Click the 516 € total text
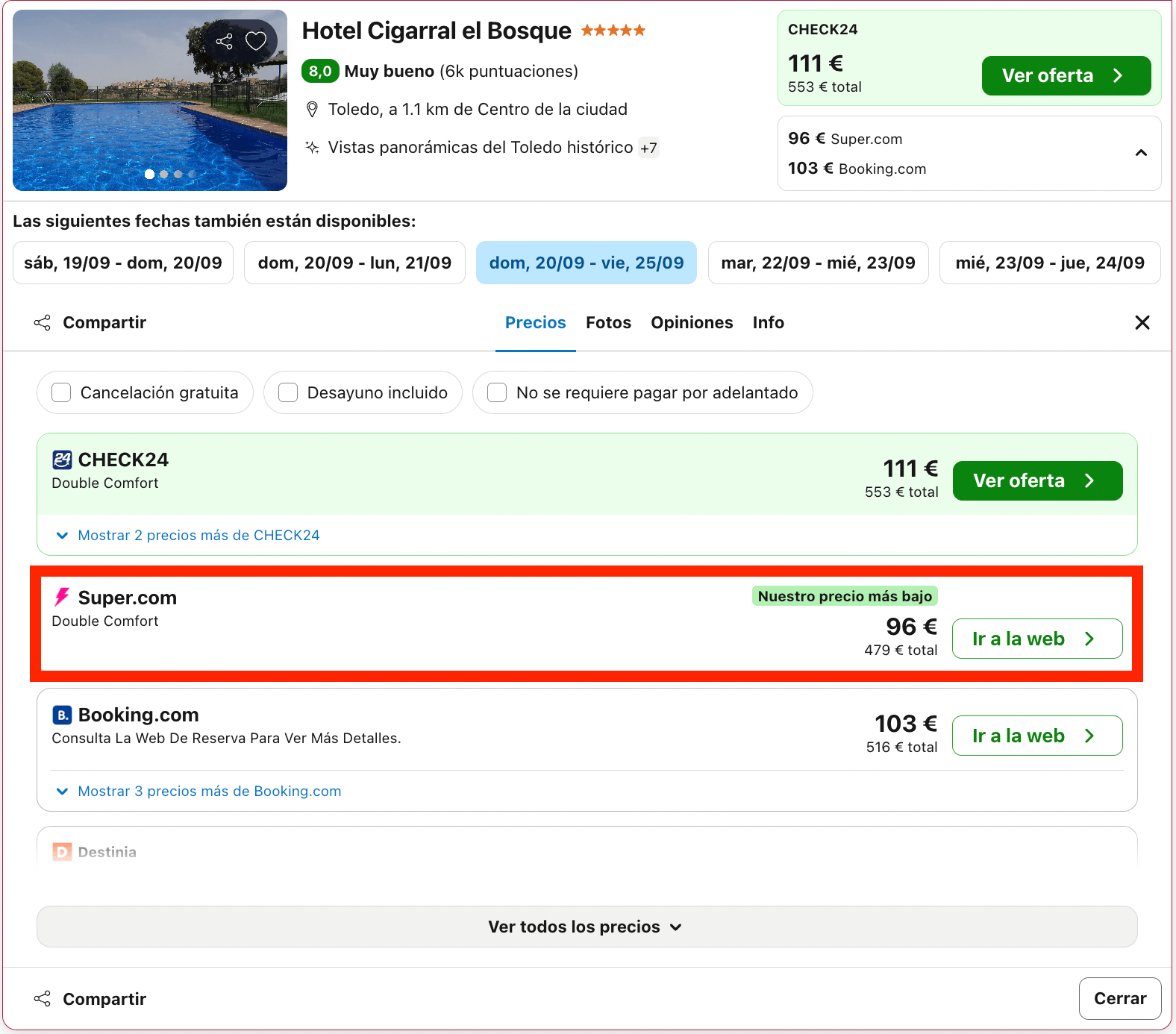This screenshot has height=1034, width=1176. click(x=901, y=747)
